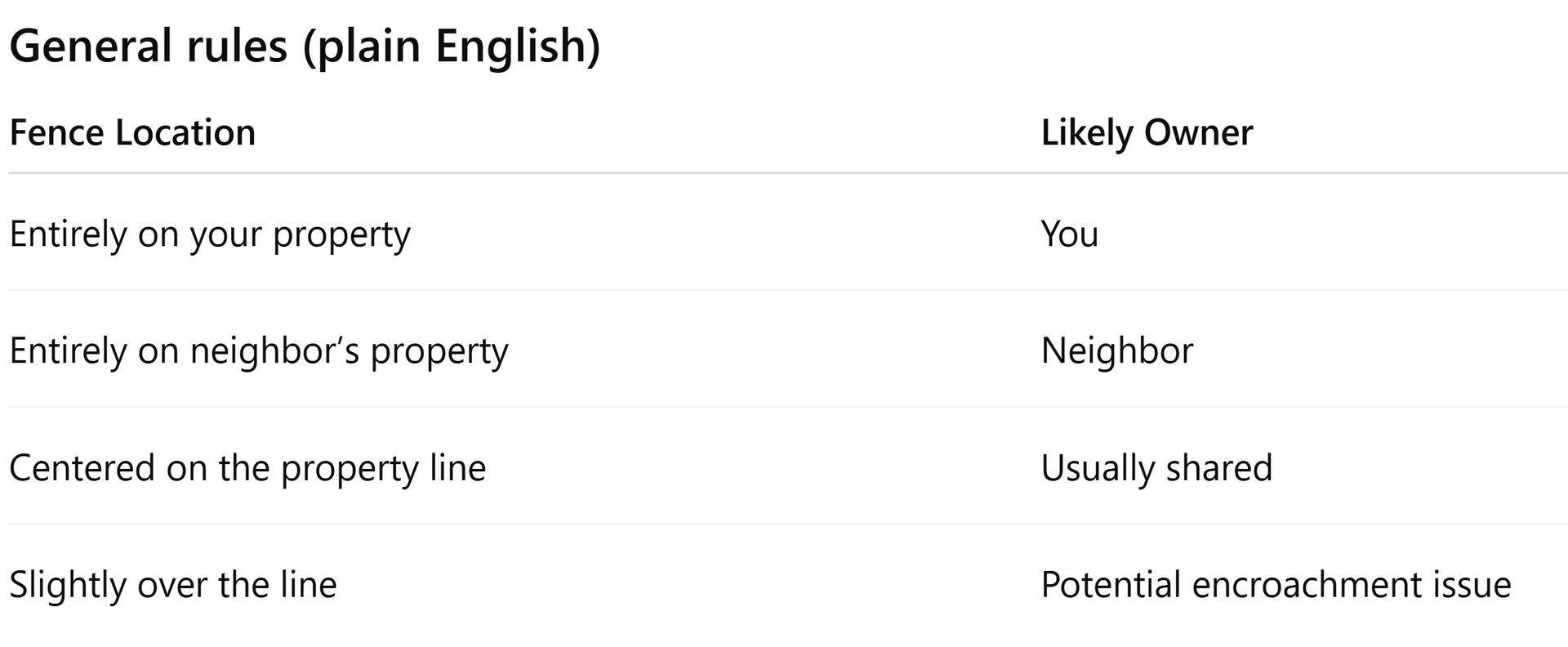
Task: Click the word 'Slightly' in the last row
Action: coord(68,585)
